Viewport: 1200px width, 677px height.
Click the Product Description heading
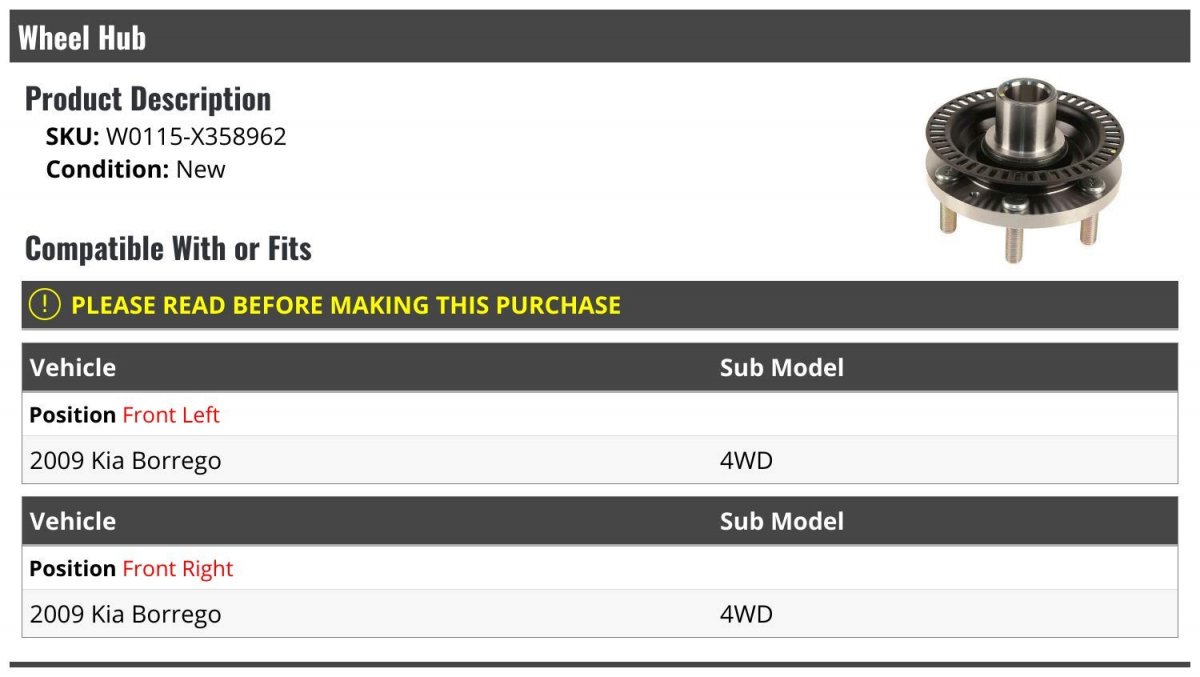(148, 99)
